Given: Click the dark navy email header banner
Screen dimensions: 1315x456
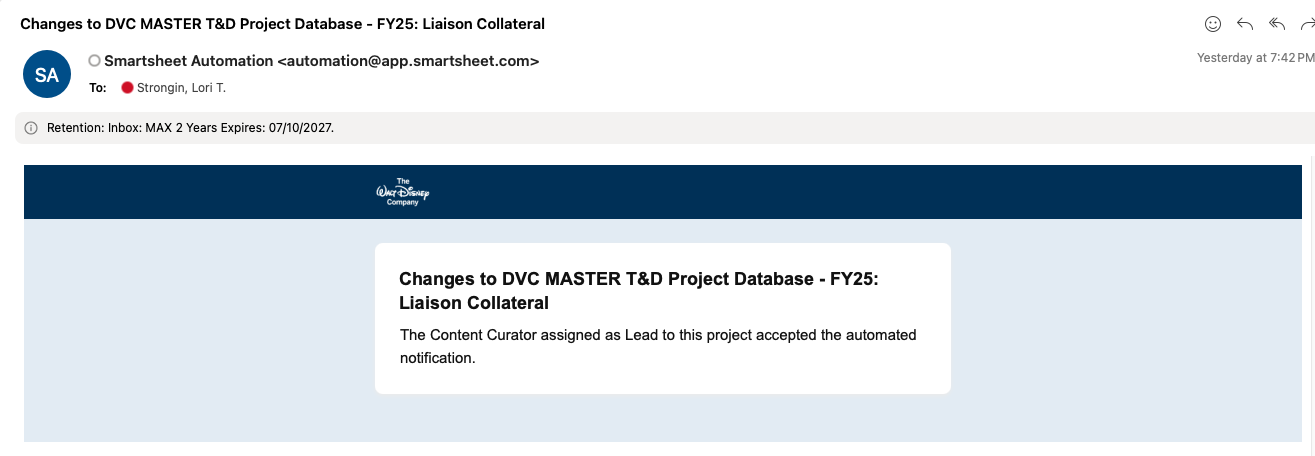Looking at the screenshot, I should tap(664, 192).
